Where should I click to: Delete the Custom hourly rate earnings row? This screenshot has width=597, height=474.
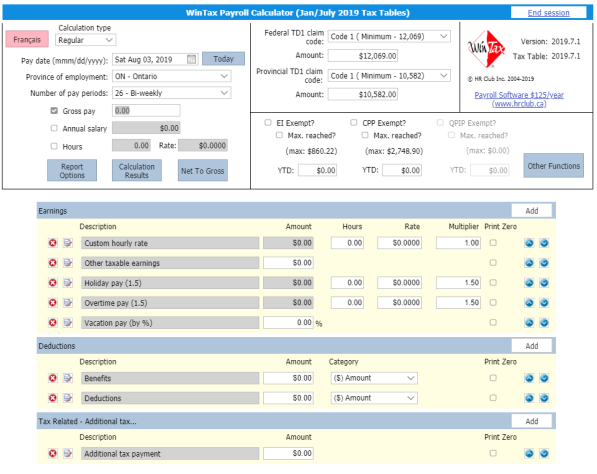[x=53, y=243]
